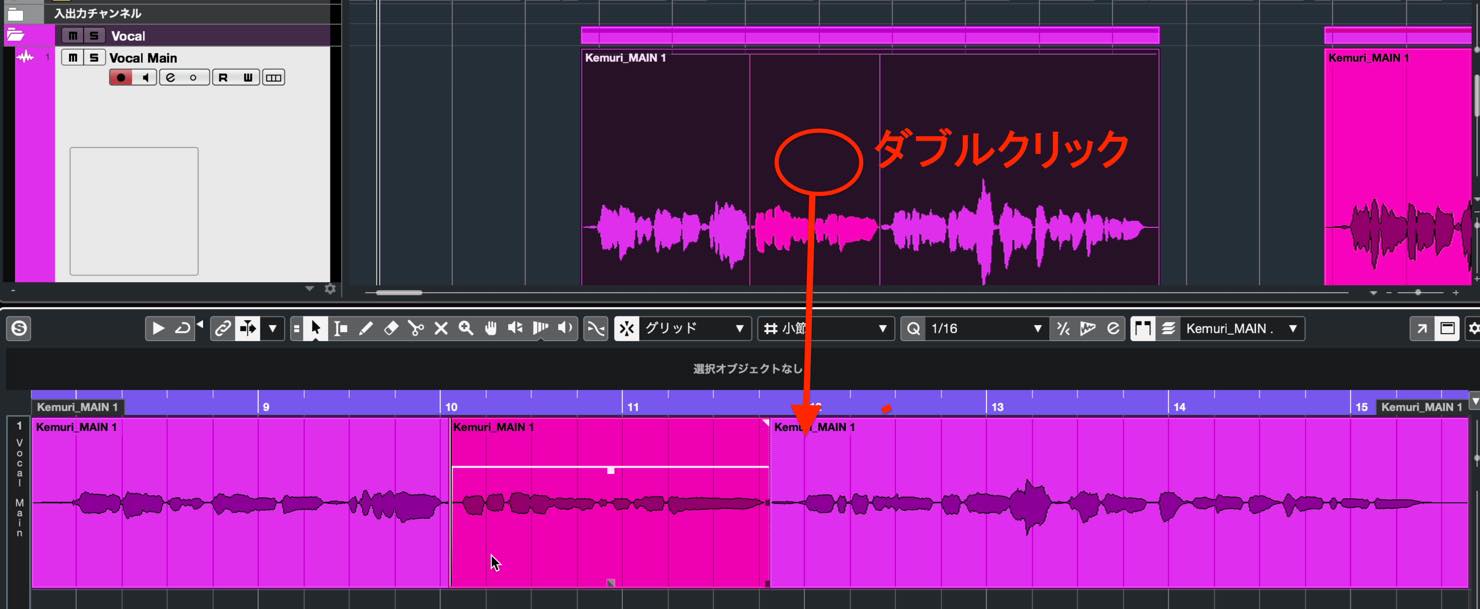Click the project horizontal scrollbar thumb

pos(399,293)
